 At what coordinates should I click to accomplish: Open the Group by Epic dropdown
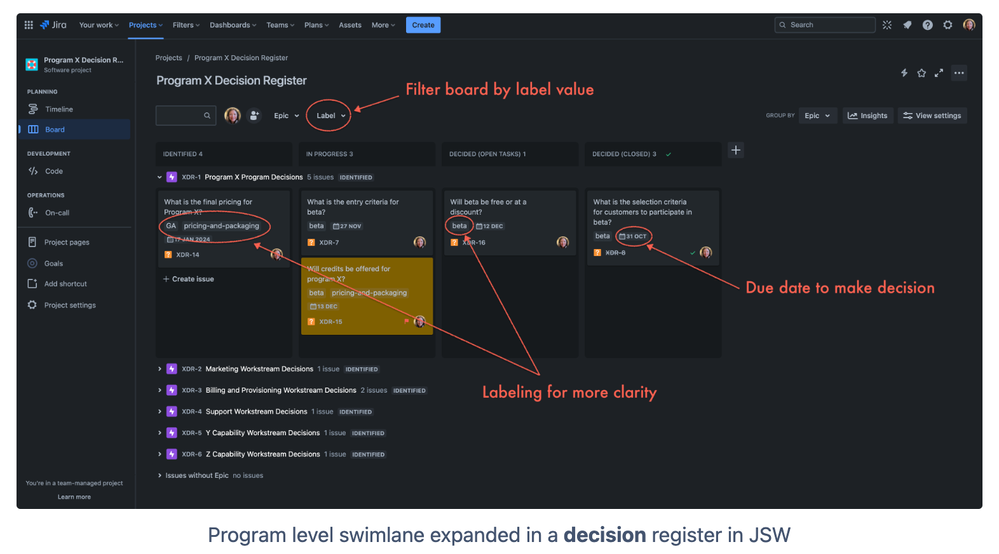click(x=817, y=115)
